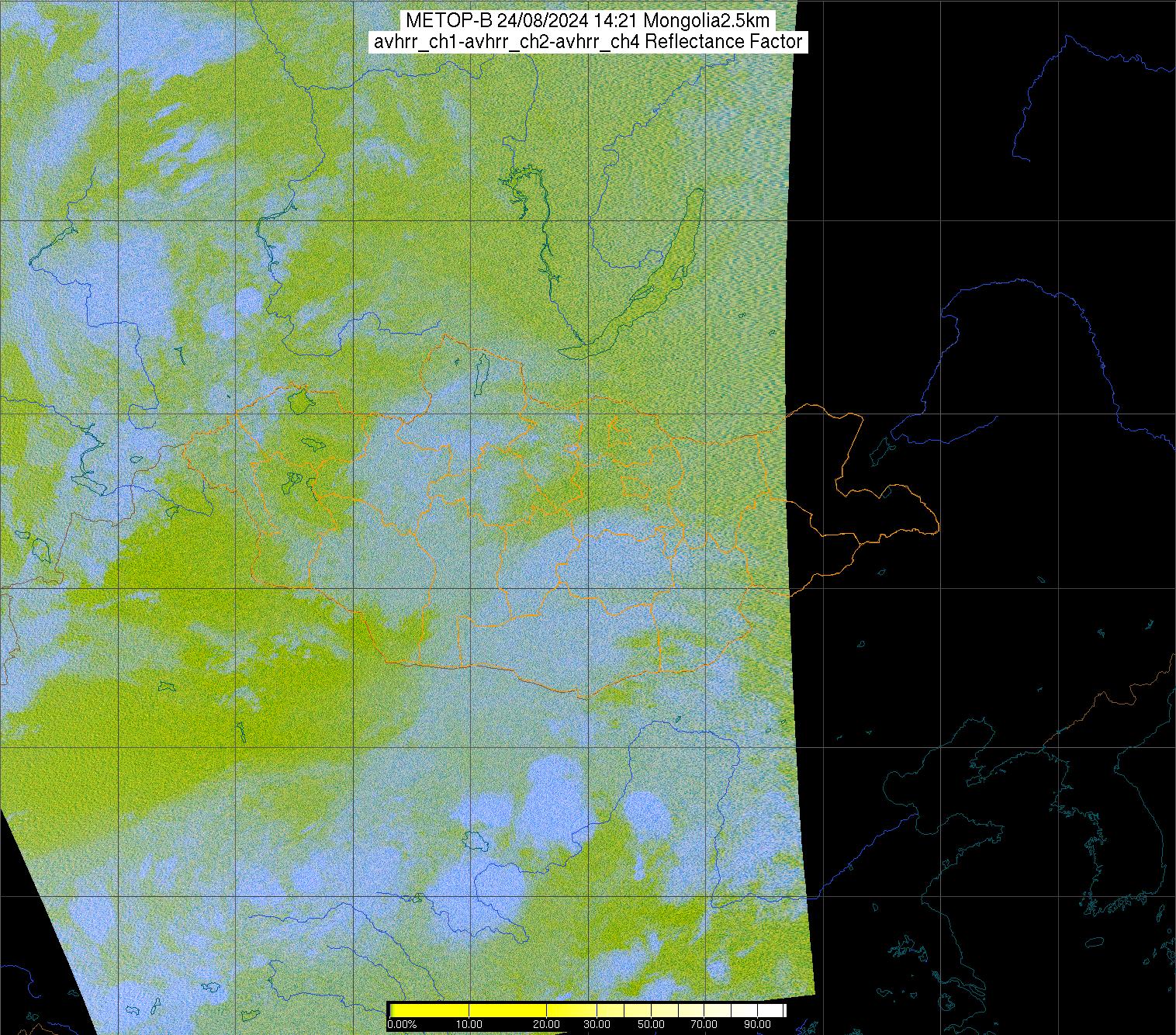Click the '10.00' colorbar label
The width and height of the screenshot is (1176, 1035).
click(x=469, y=1024)
